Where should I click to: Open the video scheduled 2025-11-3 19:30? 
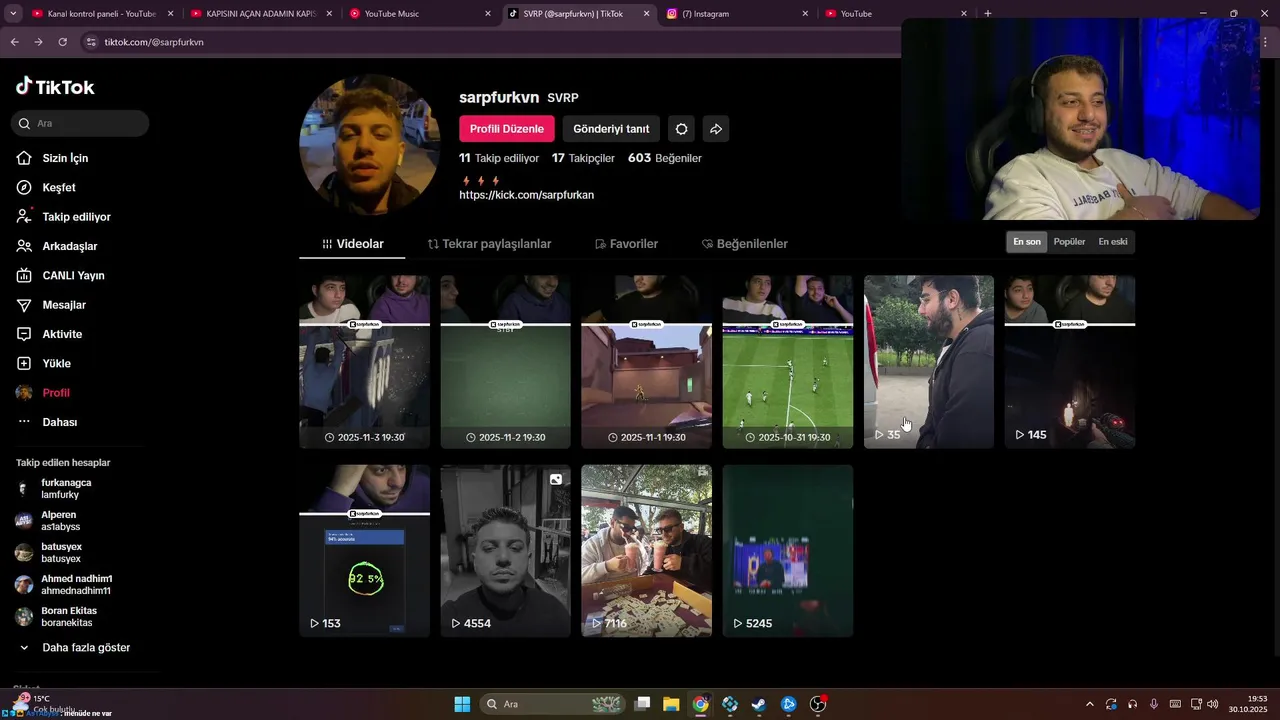364,362
